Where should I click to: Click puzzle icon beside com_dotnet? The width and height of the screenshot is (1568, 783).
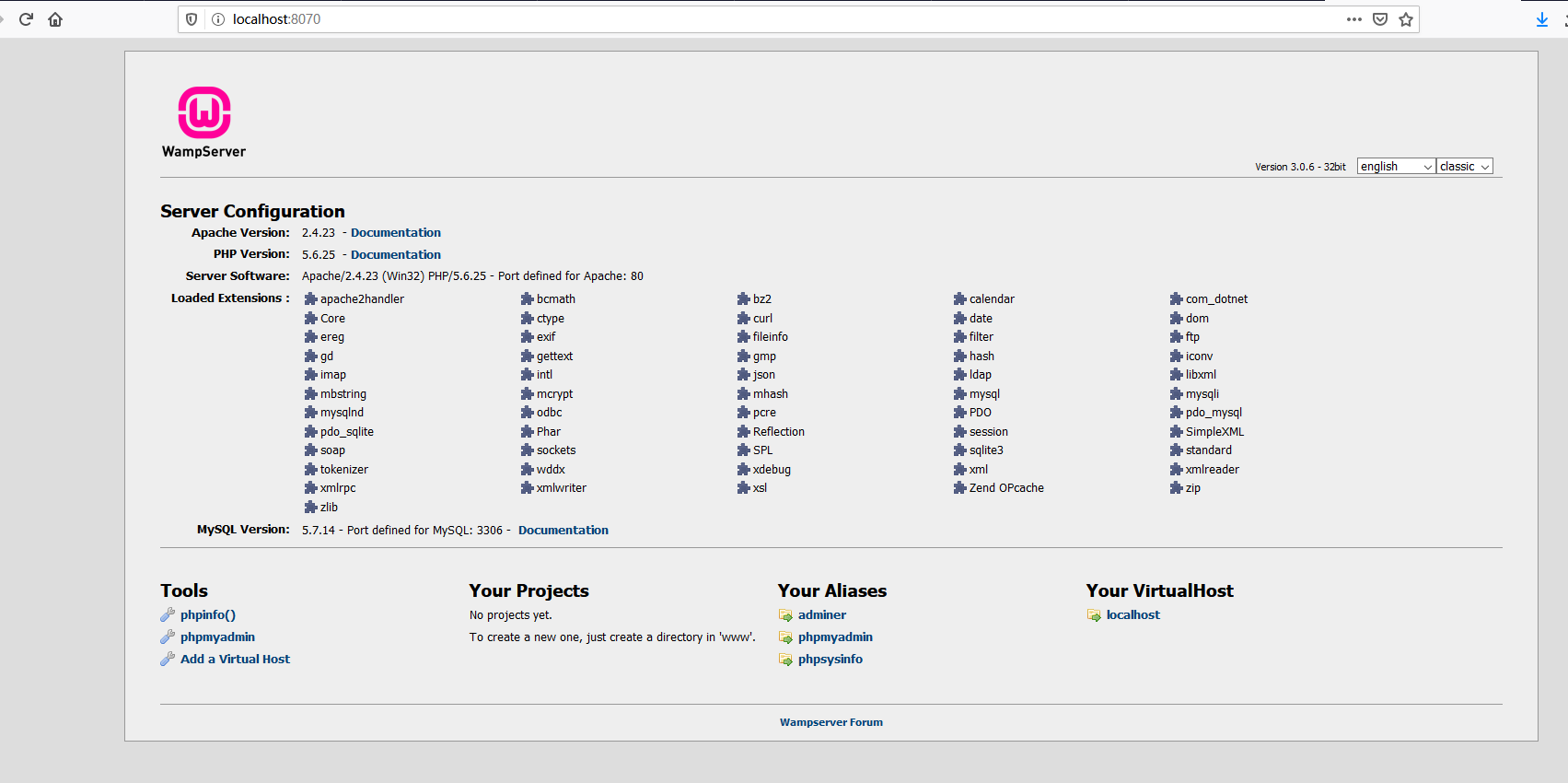tap(1177, 299)
